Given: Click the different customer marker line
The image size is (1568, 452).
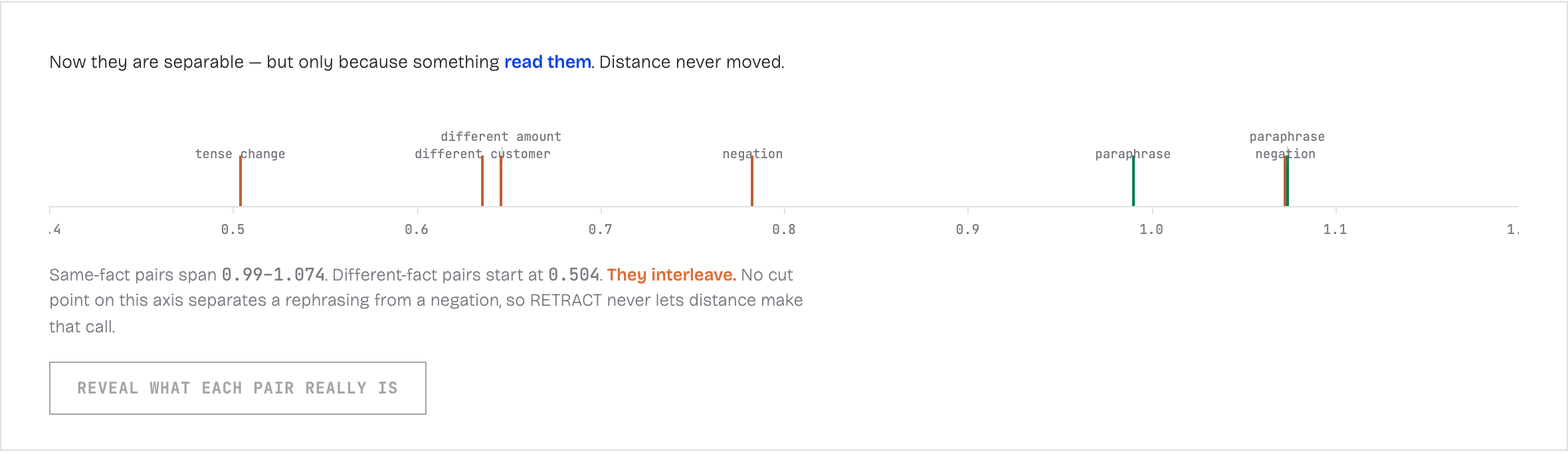Looking at the screenshot, I should pos(482,181).
